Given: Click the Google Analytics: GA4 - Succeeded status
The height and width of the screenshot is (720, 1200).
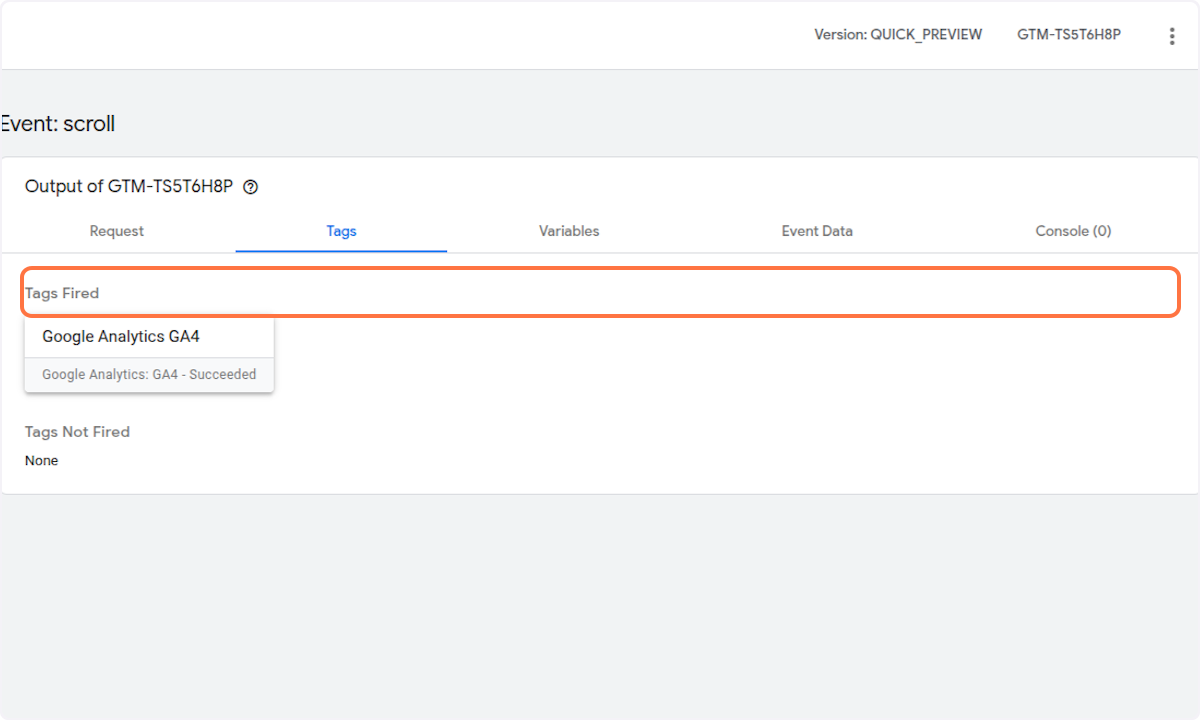Looking at the screenshot, I should (149, 375).
